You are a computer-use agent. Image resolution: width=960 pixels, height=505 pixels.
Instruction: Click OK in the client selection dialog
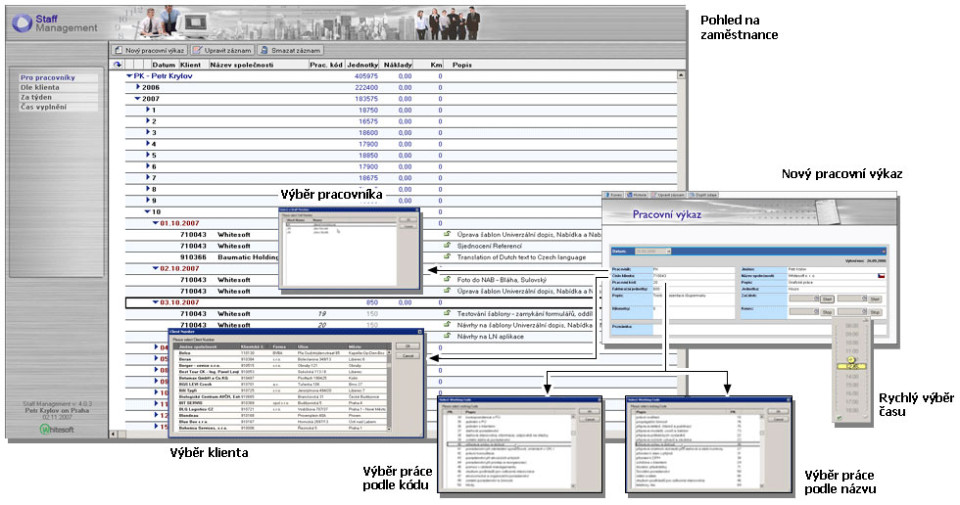[409, 344]
